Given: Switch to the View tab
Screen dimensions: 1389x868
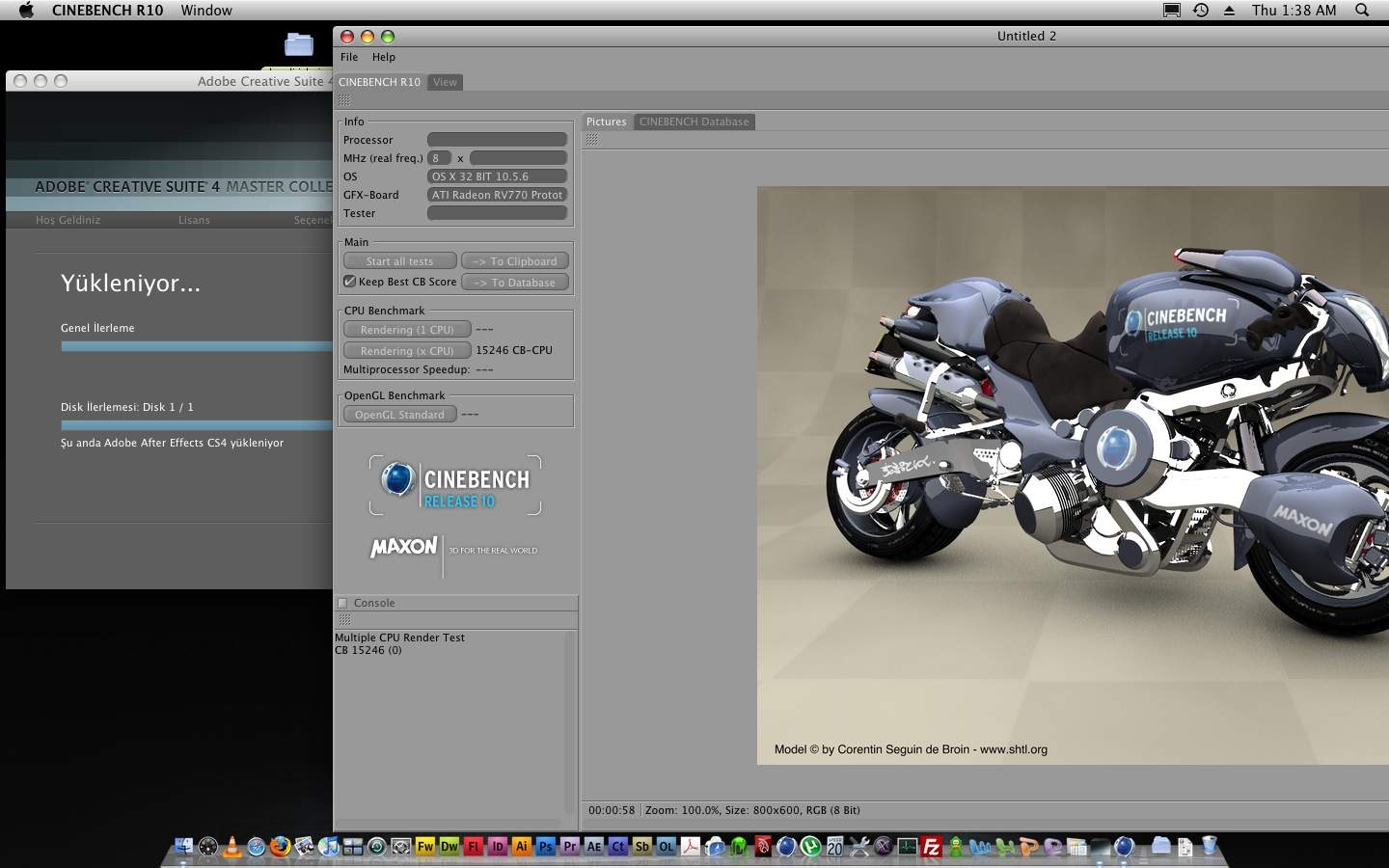Looking at the screenshot, I should tap(445, 82).
